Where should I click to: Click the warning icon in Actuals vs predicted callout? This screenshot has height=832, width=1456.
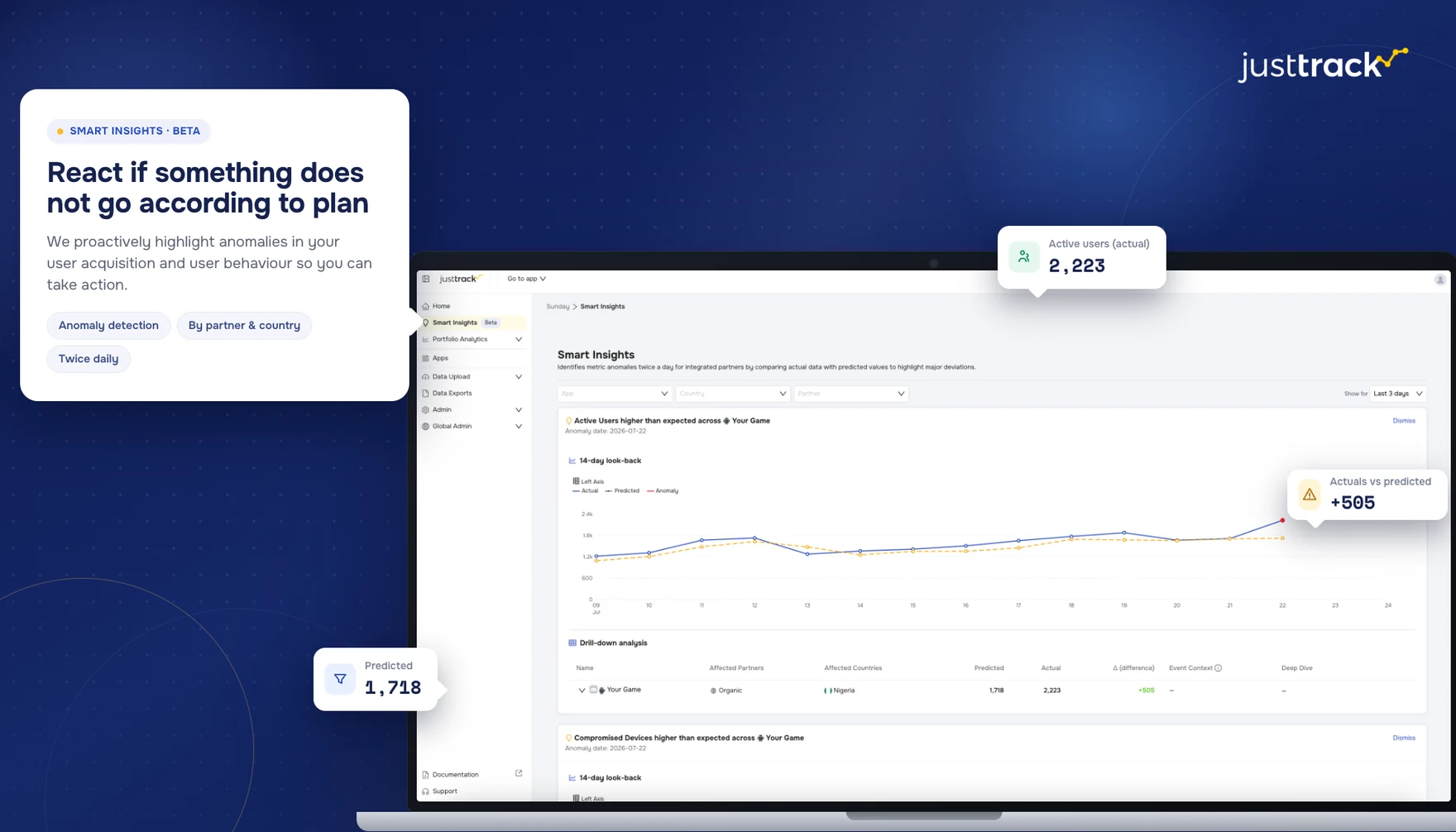[x=1310, y=495]
